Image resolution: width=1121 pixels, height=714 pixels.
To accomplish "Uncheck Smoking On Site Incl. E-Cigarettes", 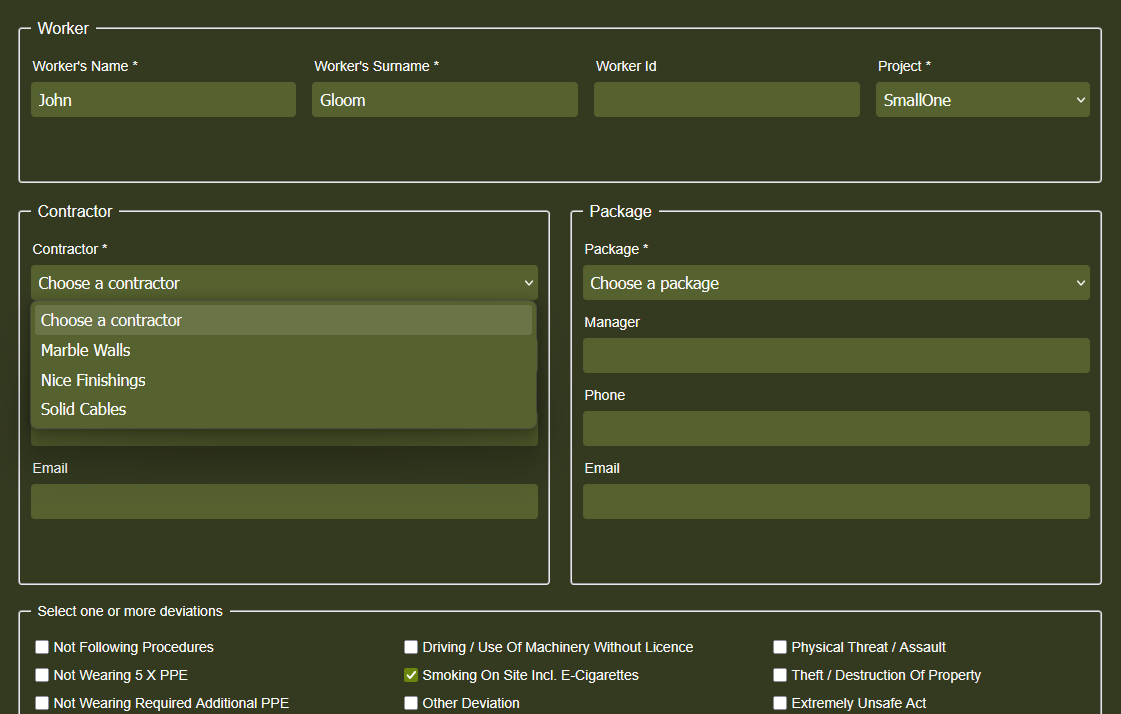I will coord(411,675).
